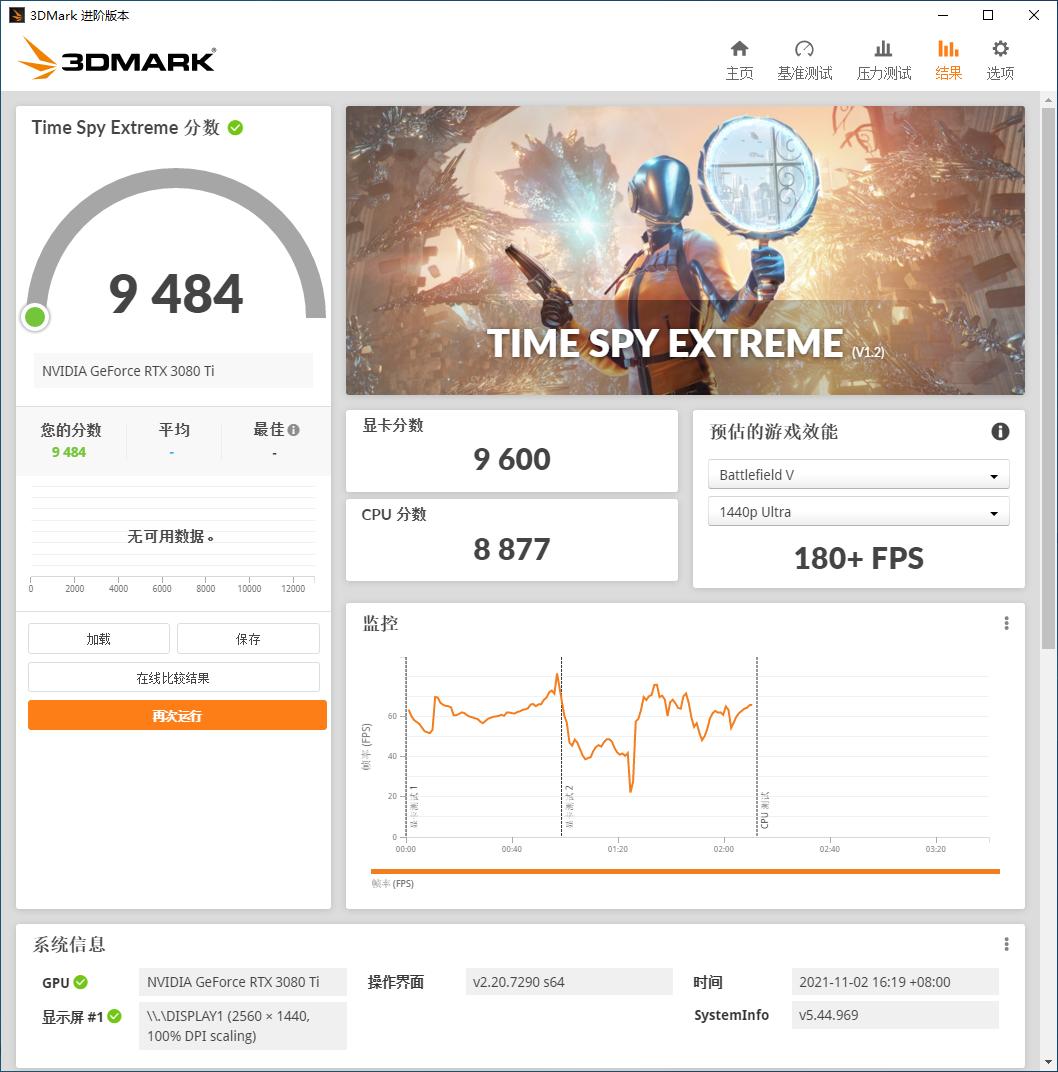Click the vertical scrollbar thumb
The height and width of the screenshot is (1072, 1058).
point(1048,376)
